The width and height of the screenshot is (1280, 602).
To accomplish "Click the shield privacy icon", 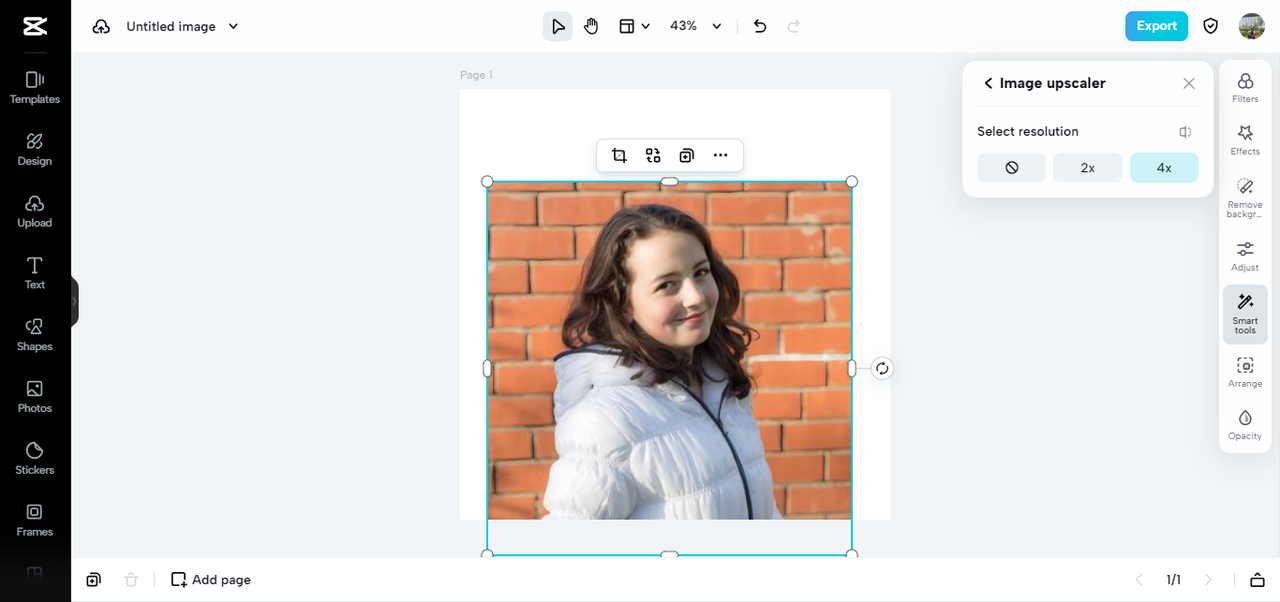I will point(1211,26).
